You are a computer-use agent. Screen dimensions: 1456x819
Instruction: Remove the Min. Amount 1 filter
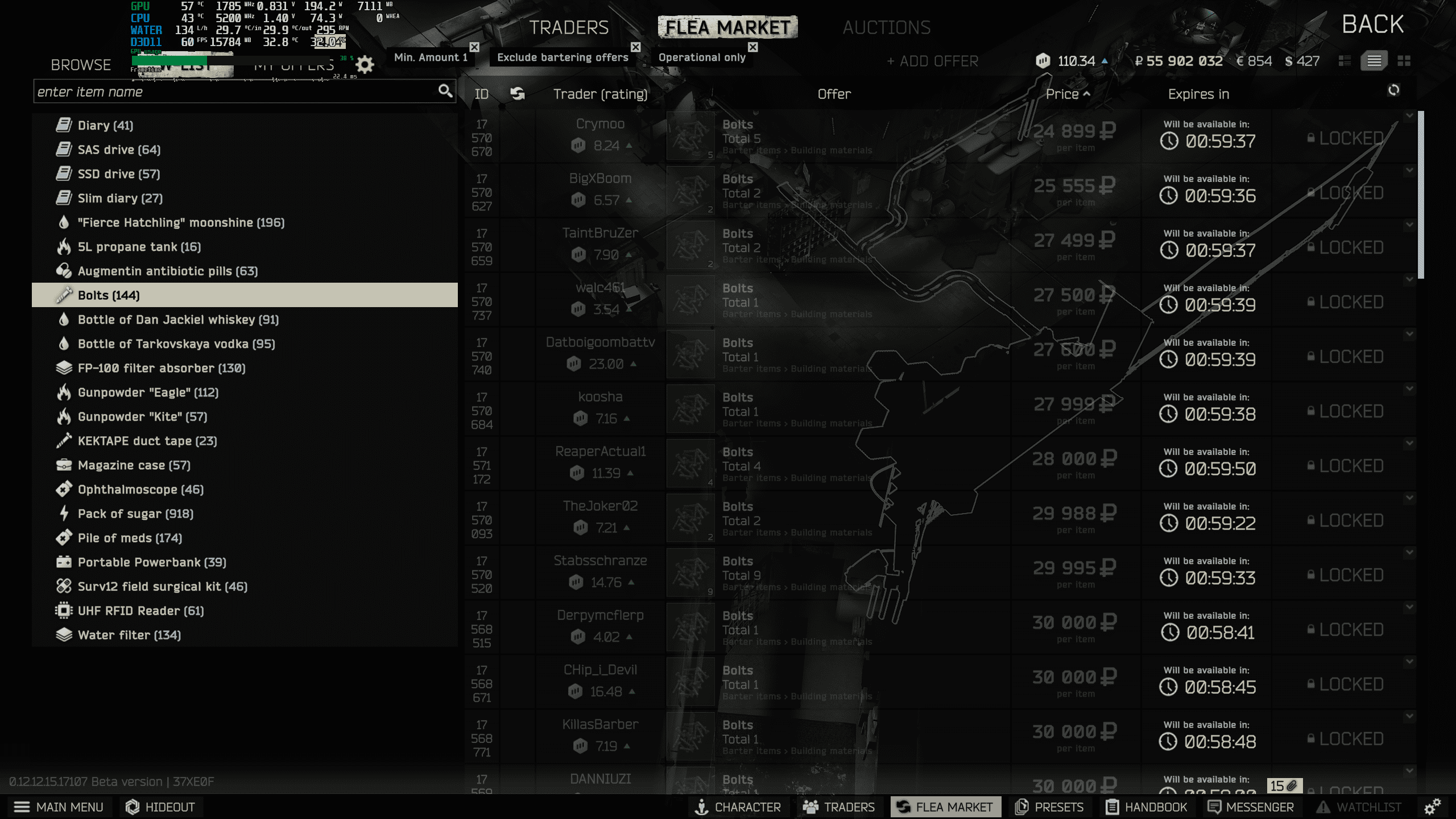(x=474, y=47)
